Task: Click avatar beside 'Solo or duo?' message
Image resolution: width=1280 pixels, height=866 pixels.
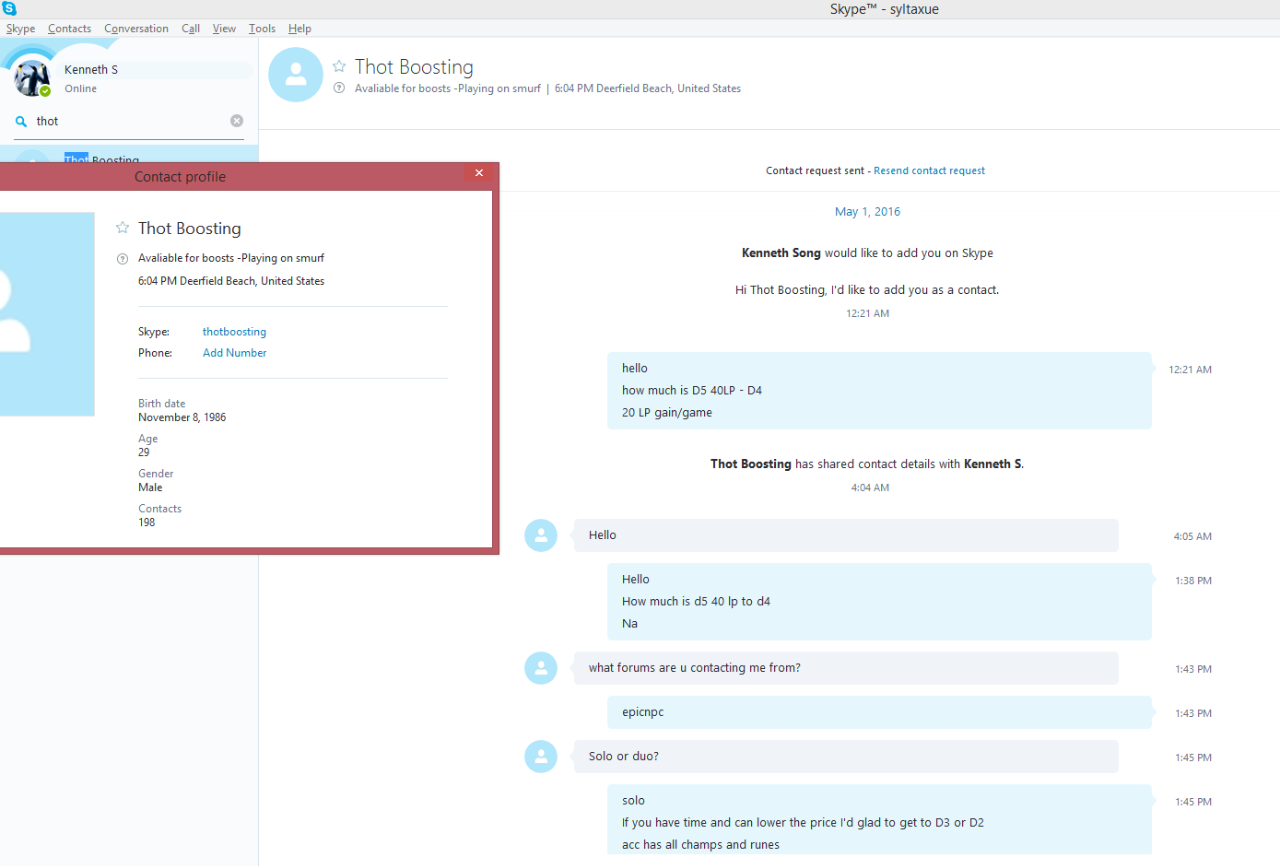Action: point(541,756)
